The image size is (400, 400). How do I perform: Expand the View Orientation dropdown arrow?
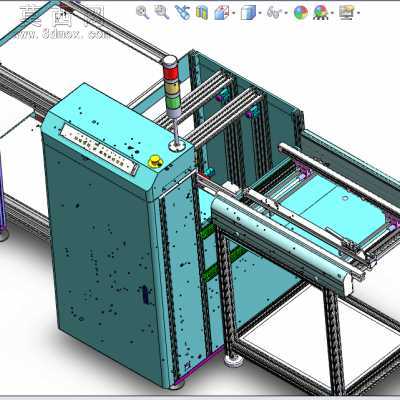tap(233, 13)
